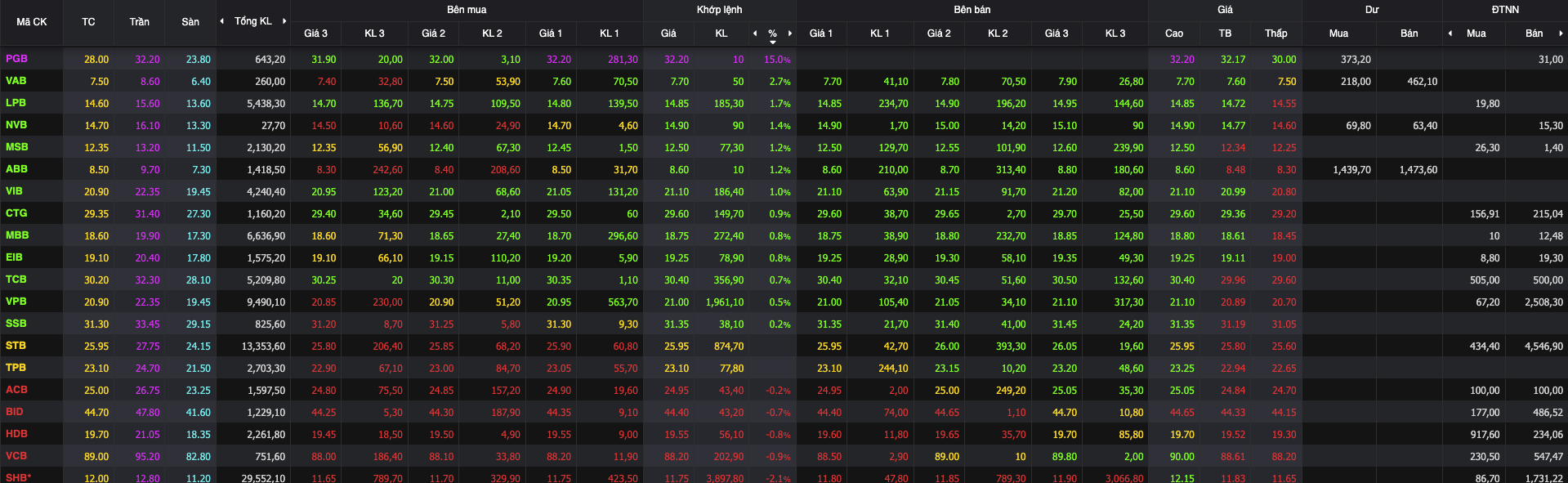Click the left arrow beside Tổng KL header
Image resolution: width=1568 pixels, height=483 pixels.
tap(222, 21)
